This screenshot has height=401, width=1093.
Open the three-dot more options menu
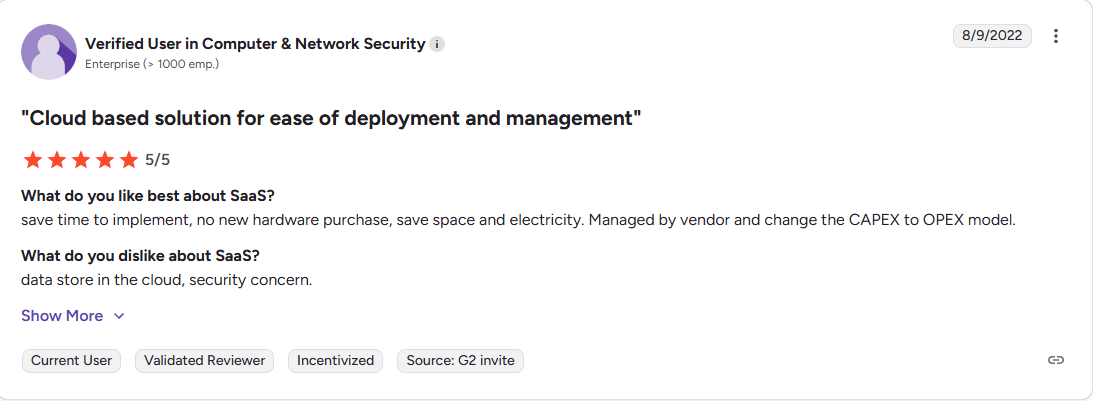[1055, 36]
